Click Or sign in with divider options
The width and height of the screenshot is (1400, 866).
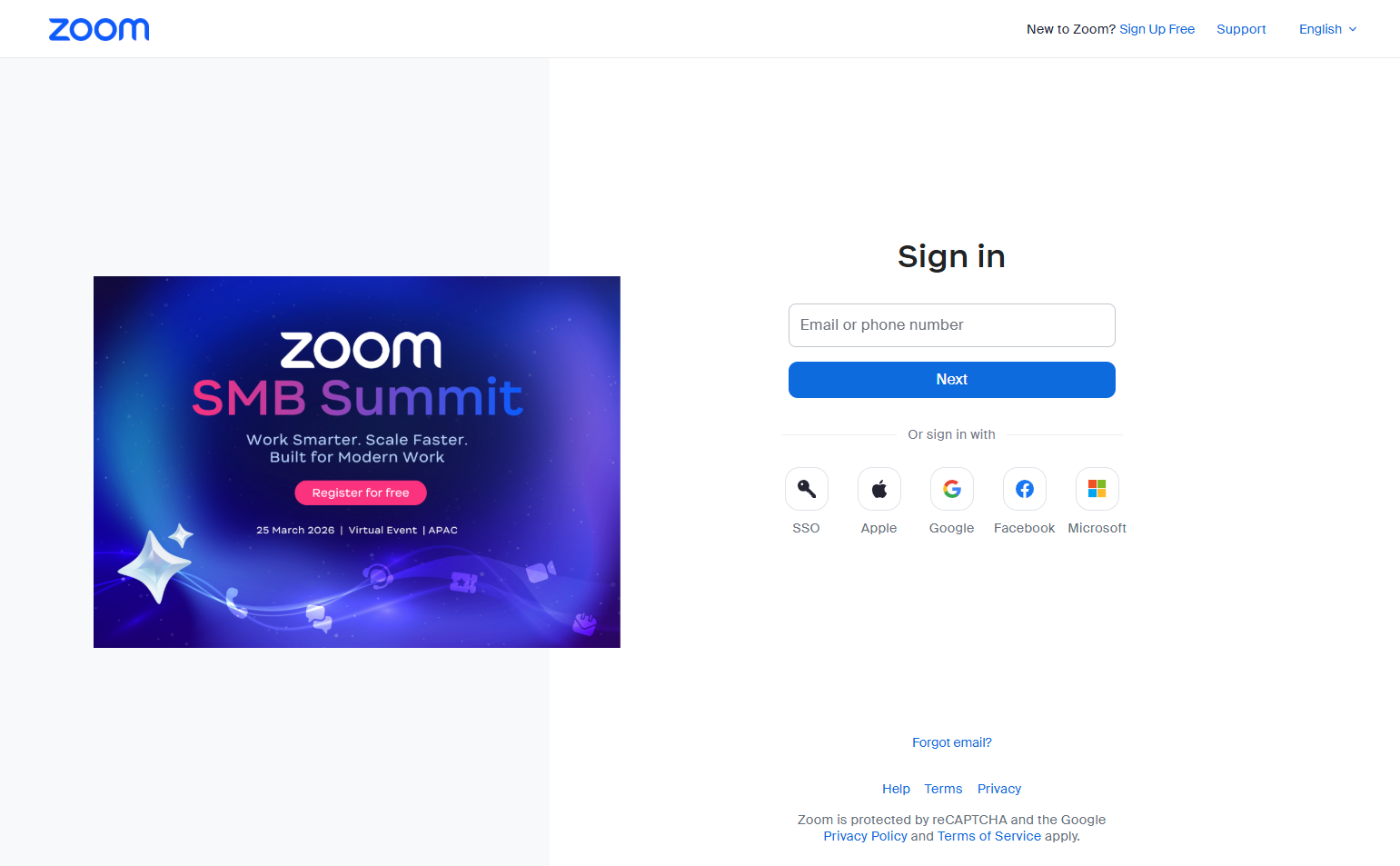tap(951, 434)
